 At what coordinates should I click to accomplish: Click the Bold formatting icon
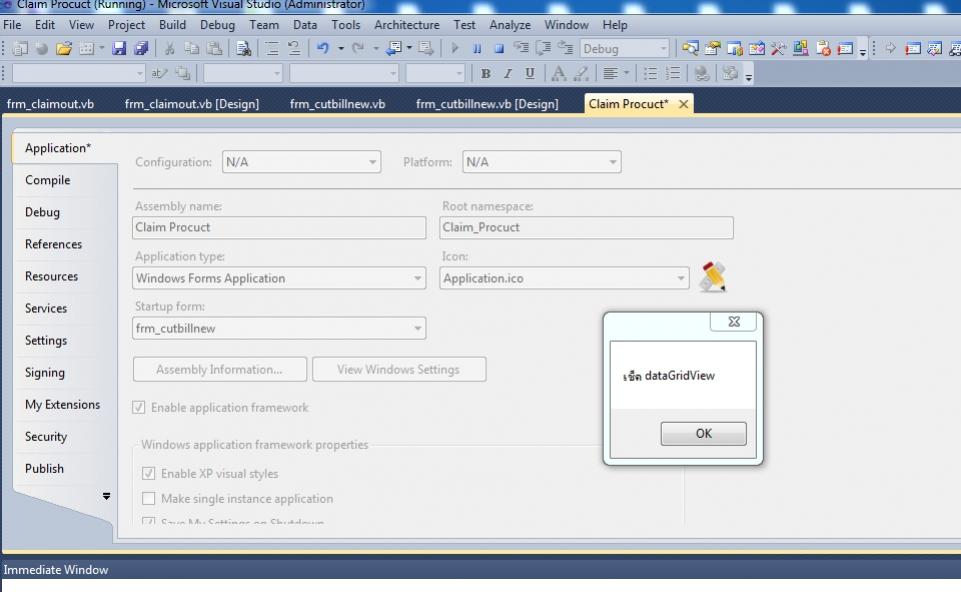(485, 74)
